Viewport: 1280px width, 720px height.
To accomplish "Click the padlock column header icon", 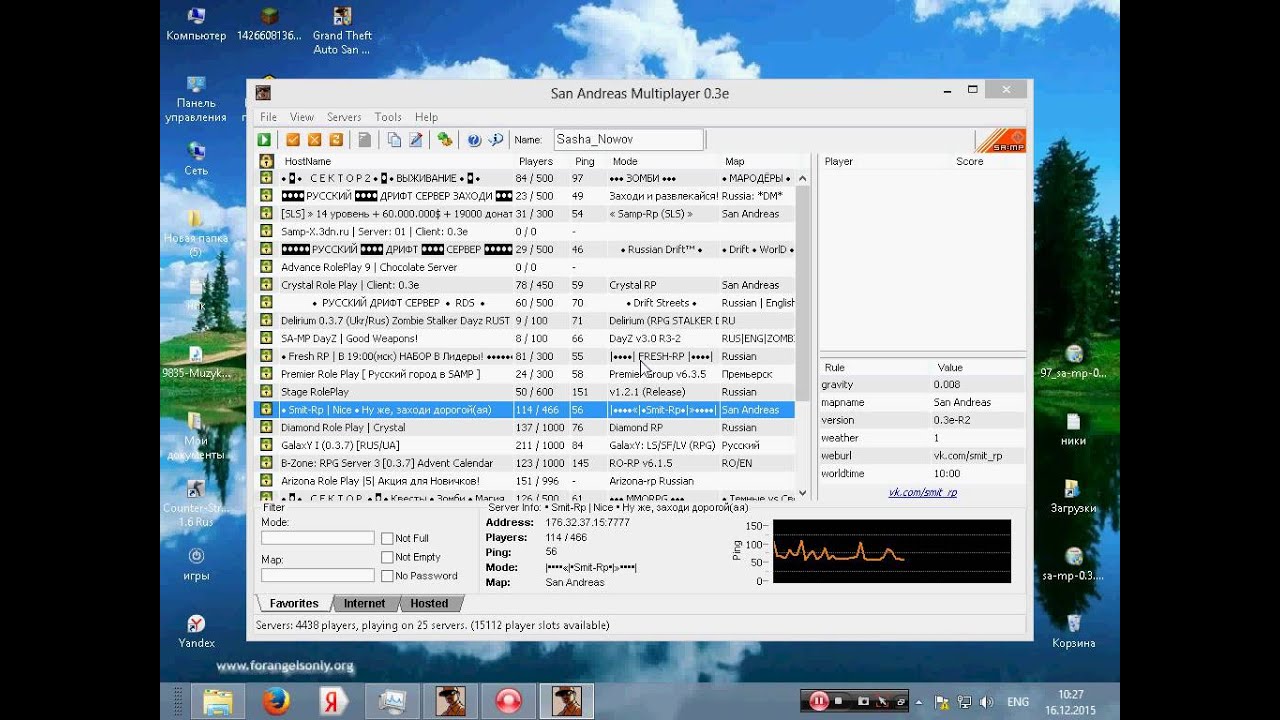I will click(266, 161).
